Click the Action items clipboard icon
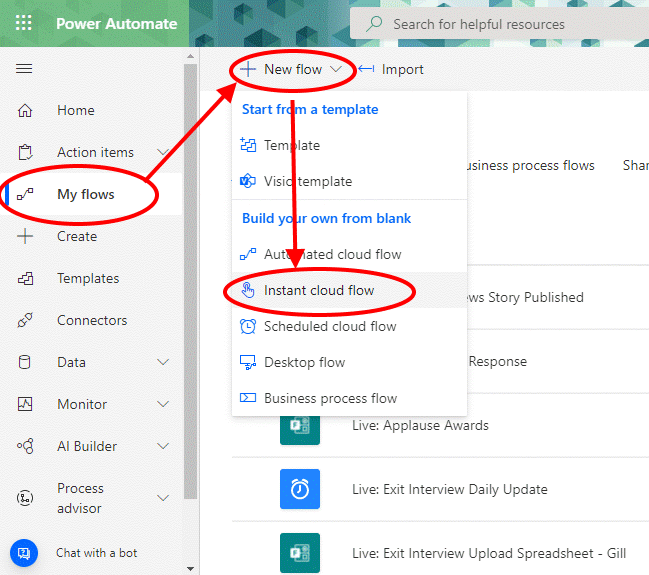 25,152
